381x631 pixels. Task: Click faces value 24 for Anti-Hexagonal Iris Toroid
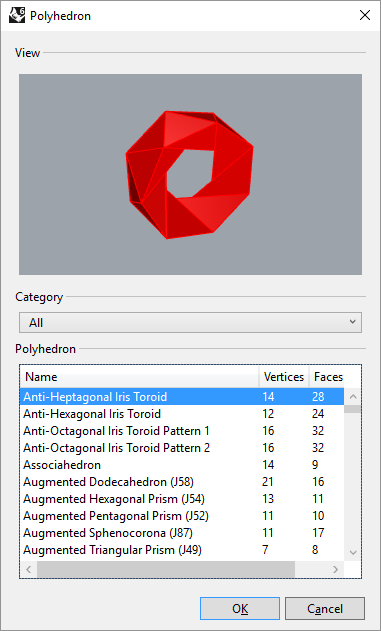[318, 414]
